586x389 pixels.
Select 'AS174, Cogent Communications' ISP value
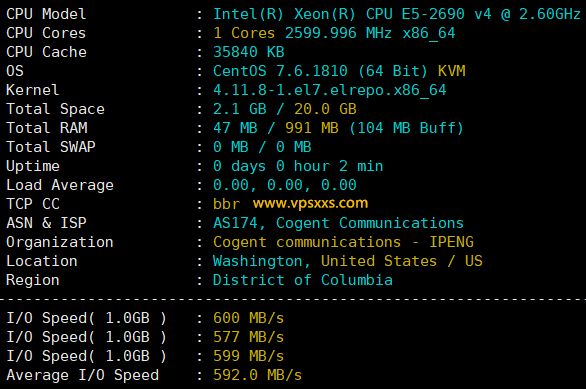point(338,223)
